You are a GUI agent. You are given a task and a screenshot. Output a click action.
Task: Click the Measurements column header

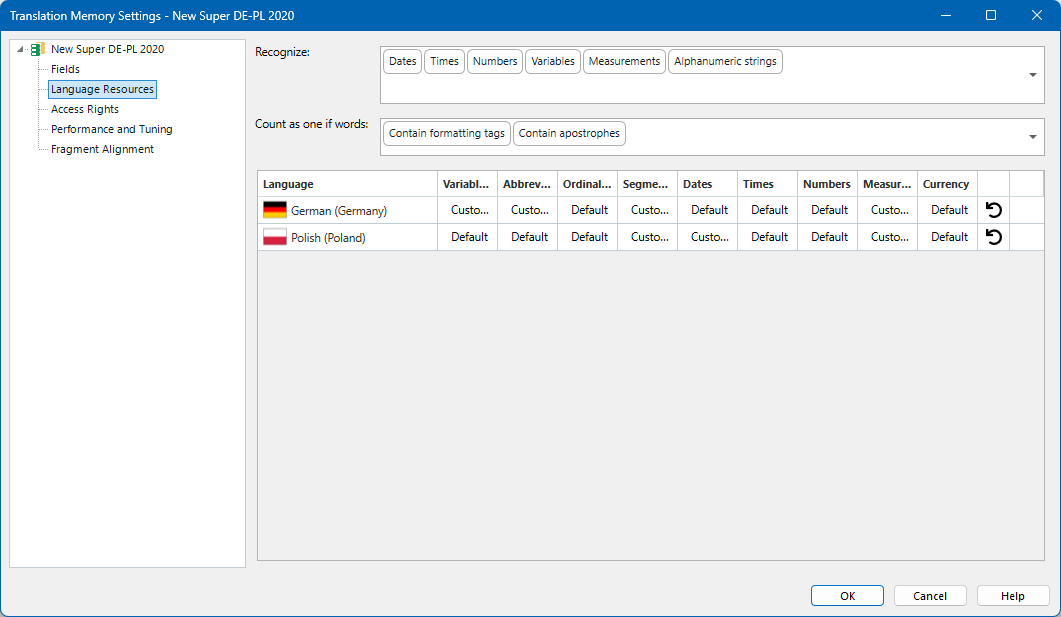pyautogui.click(x=887, y=184)
